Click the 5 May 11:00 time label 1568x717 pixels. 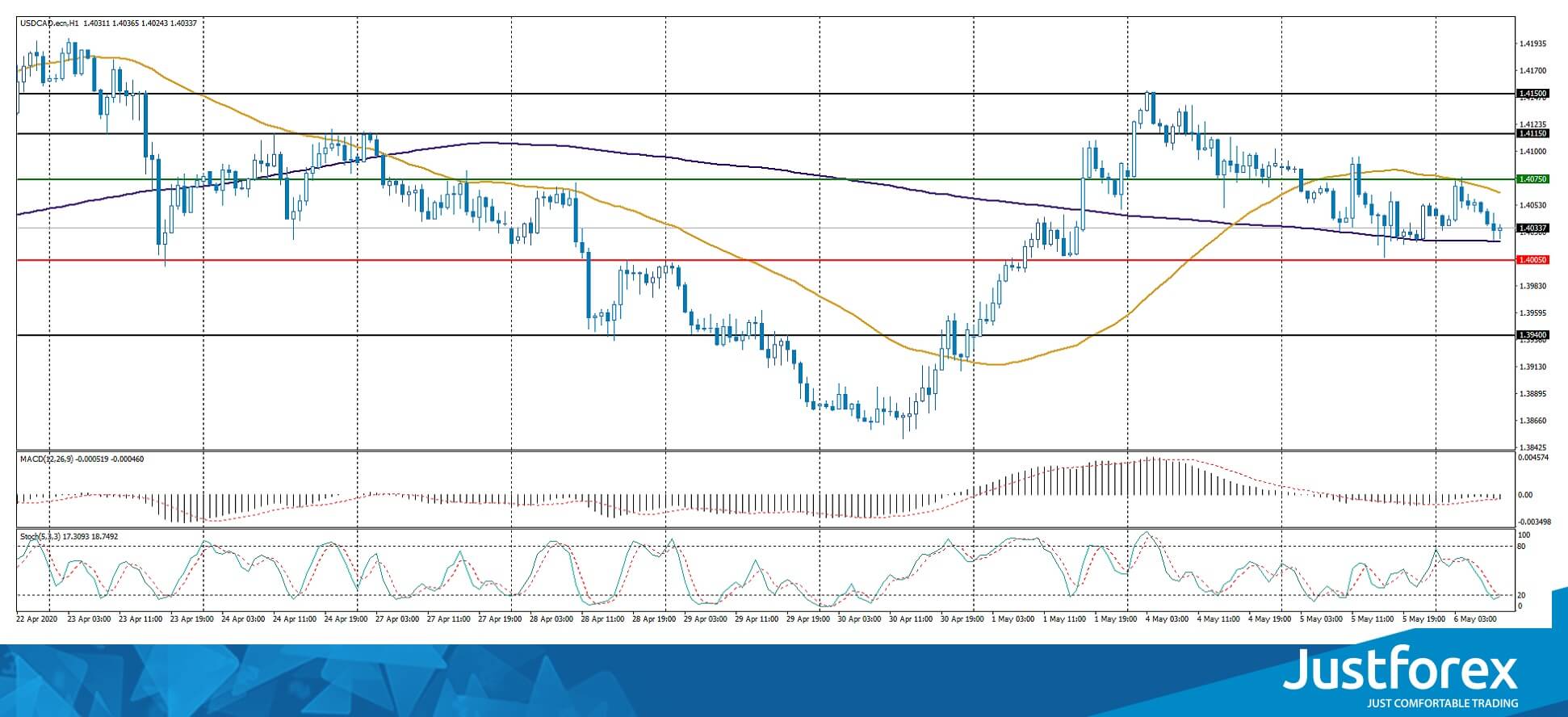[1373, 619]
